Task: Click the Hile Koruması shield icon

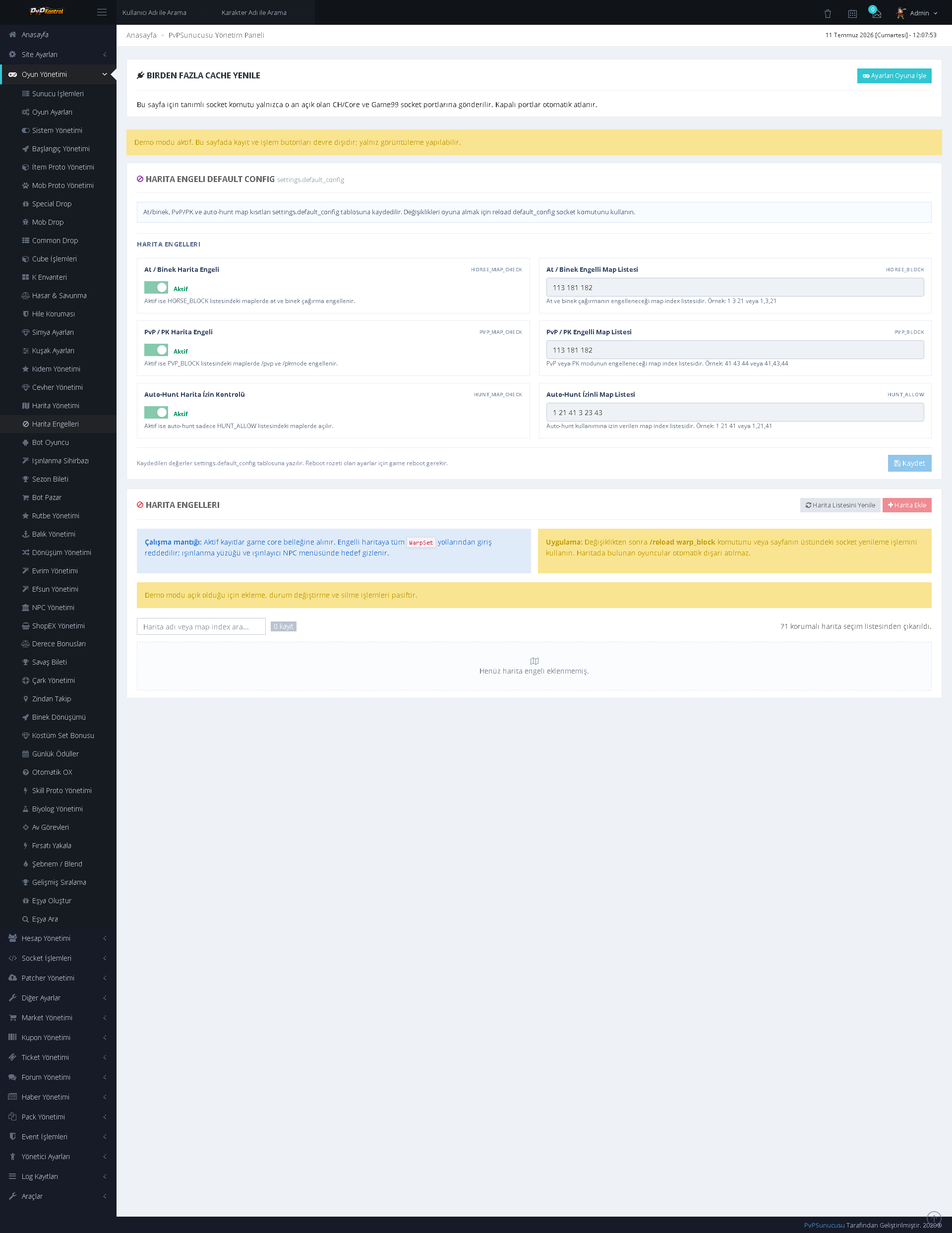Action: 25,314
